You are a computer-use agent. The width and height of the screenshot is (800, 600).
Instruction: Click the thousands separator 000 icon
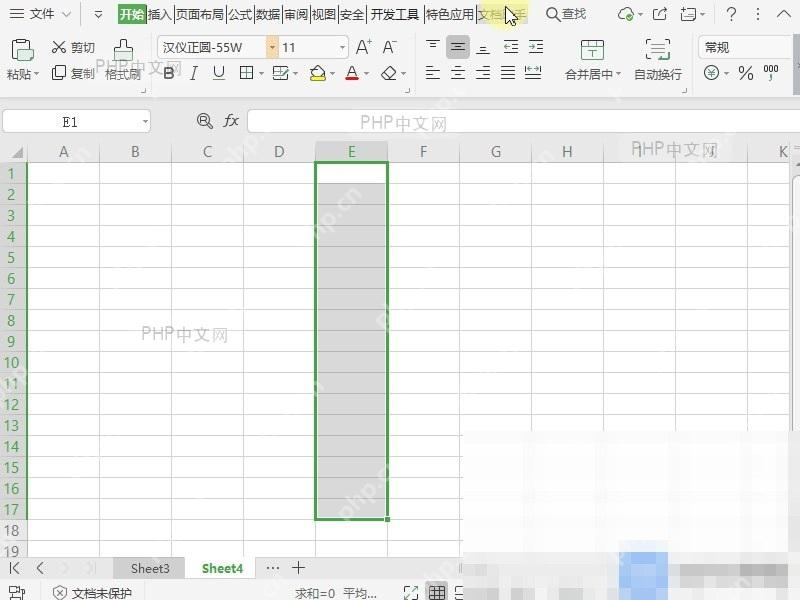(770, 72)
